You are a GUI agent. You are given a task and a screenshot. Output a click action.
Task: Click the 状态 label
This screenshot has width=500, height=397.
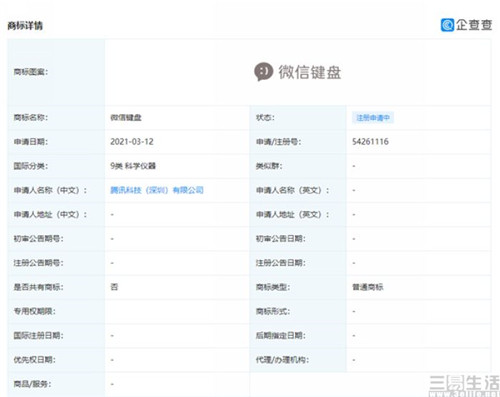[x=265, y=117]
